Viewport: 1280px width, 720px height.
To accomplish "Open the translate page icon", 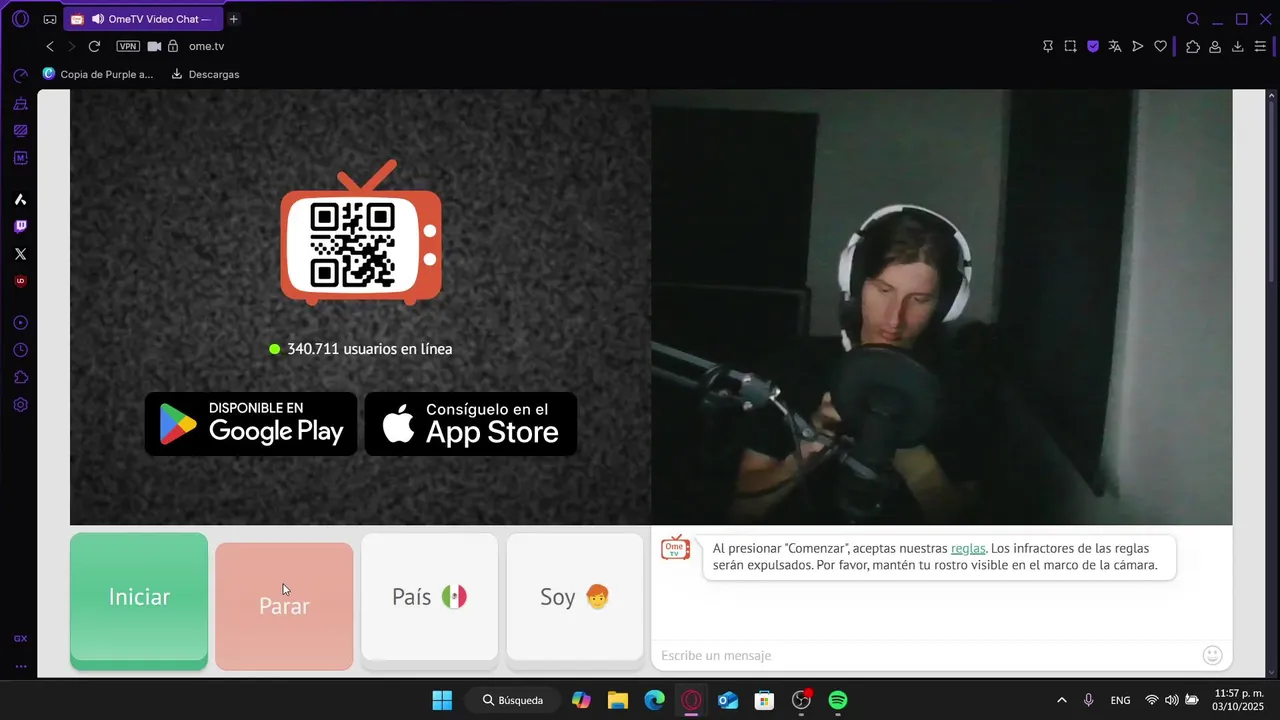I will [1115, 46].
